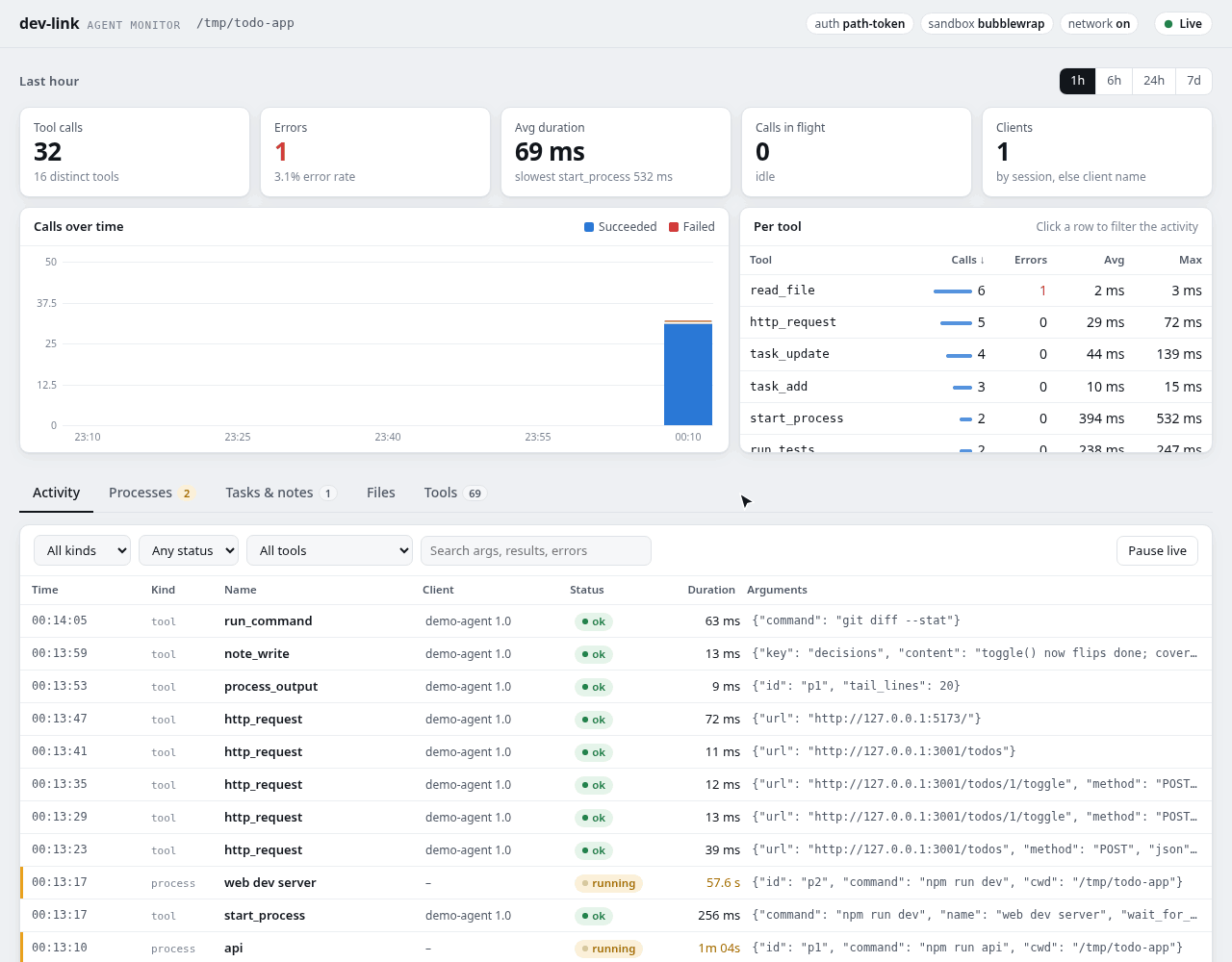Image resolution: width=1232 pixels, height=962 pixels.
Task: Click the running badge on the api row
Action: 608,949
